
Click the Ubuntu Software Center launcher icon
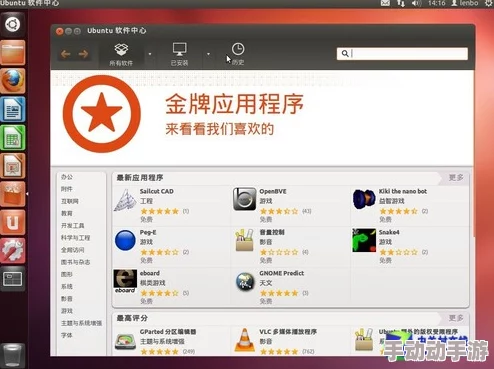tap(13, 194)
